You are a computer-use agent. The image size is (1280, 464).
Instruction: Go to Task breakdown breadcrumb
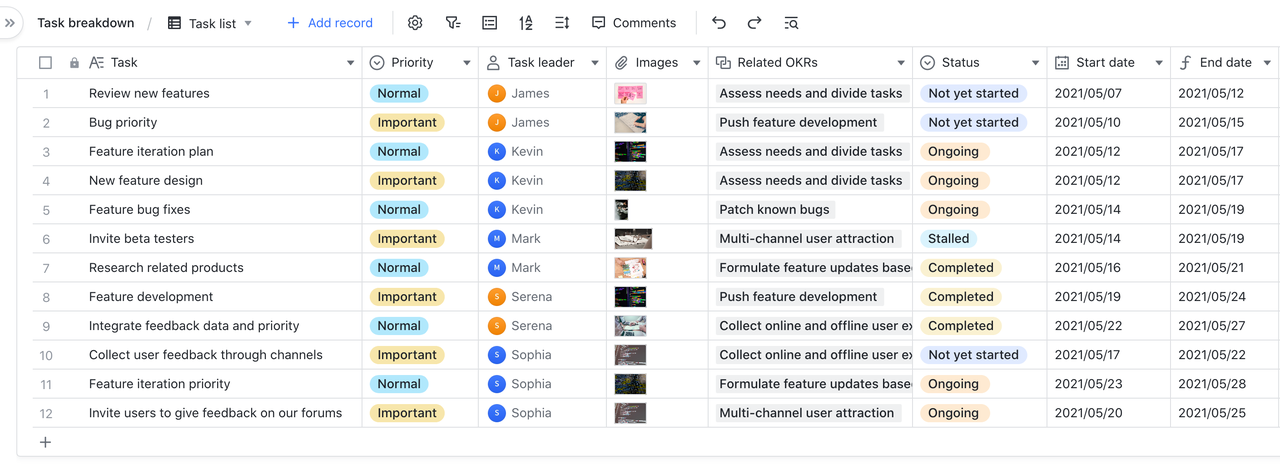point(86,23)
